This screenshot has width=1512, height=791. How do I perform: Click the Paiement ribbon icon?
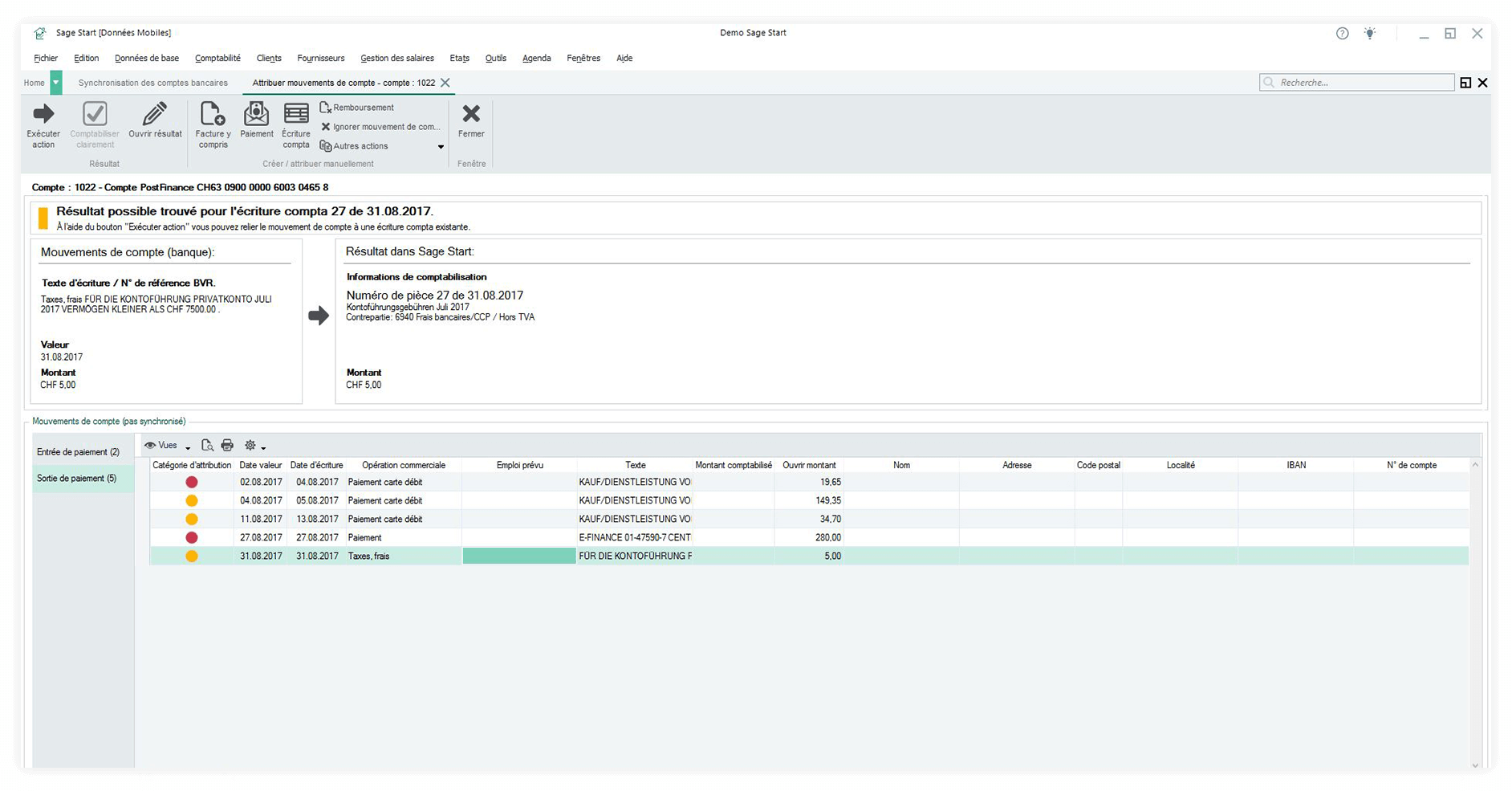tap(257, 113)
